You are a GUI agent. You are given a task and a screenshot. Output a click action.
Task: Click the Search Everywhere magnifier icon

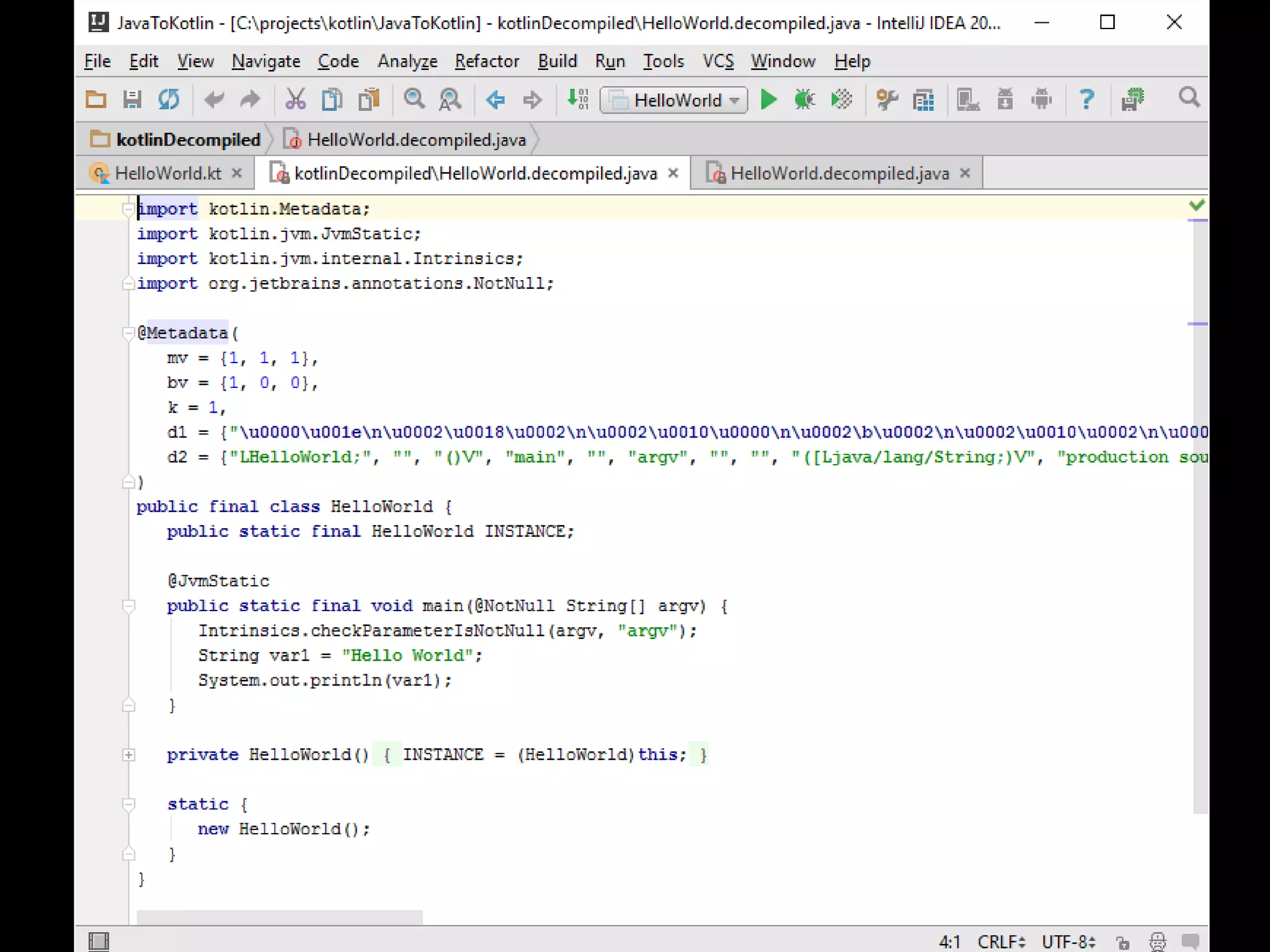pos(1189,98)
